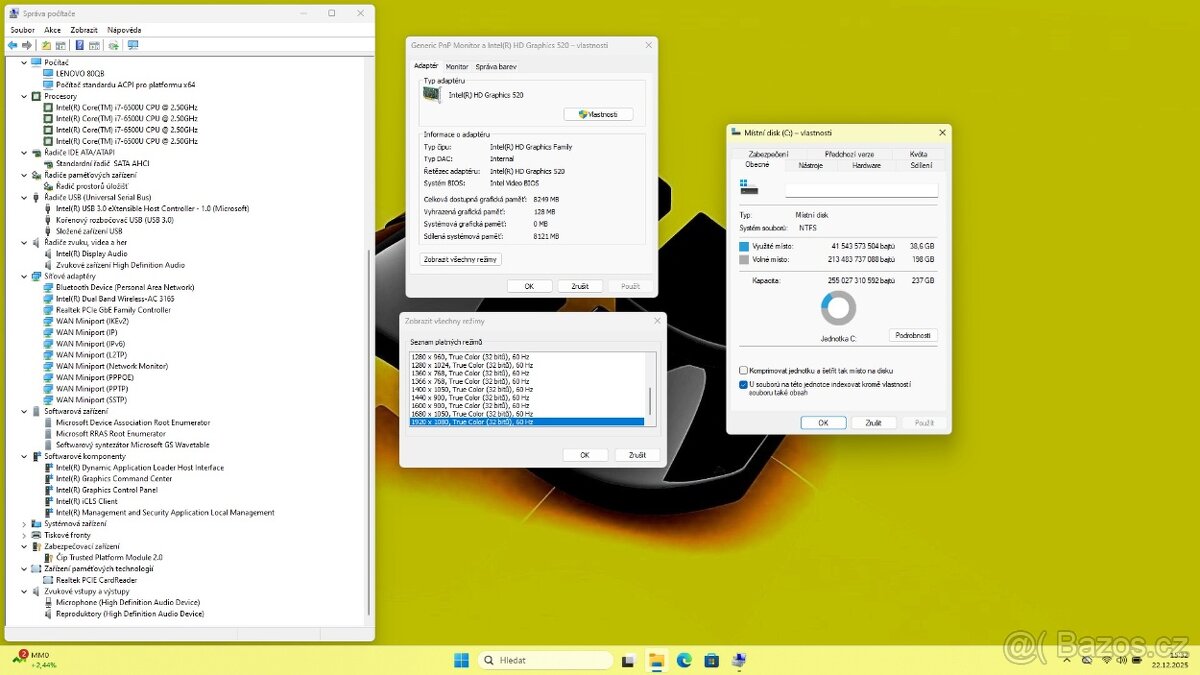
Task: Switch to the Monitor tab
Action: coord(456,65)
